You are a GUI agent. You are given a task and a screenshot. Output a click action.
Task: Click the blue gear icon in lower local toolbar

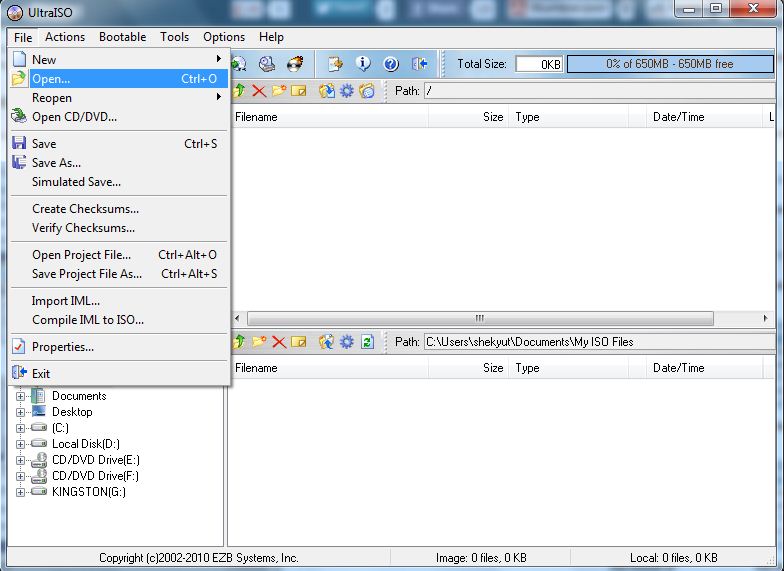pyautogui.click(x=346, y=342)
